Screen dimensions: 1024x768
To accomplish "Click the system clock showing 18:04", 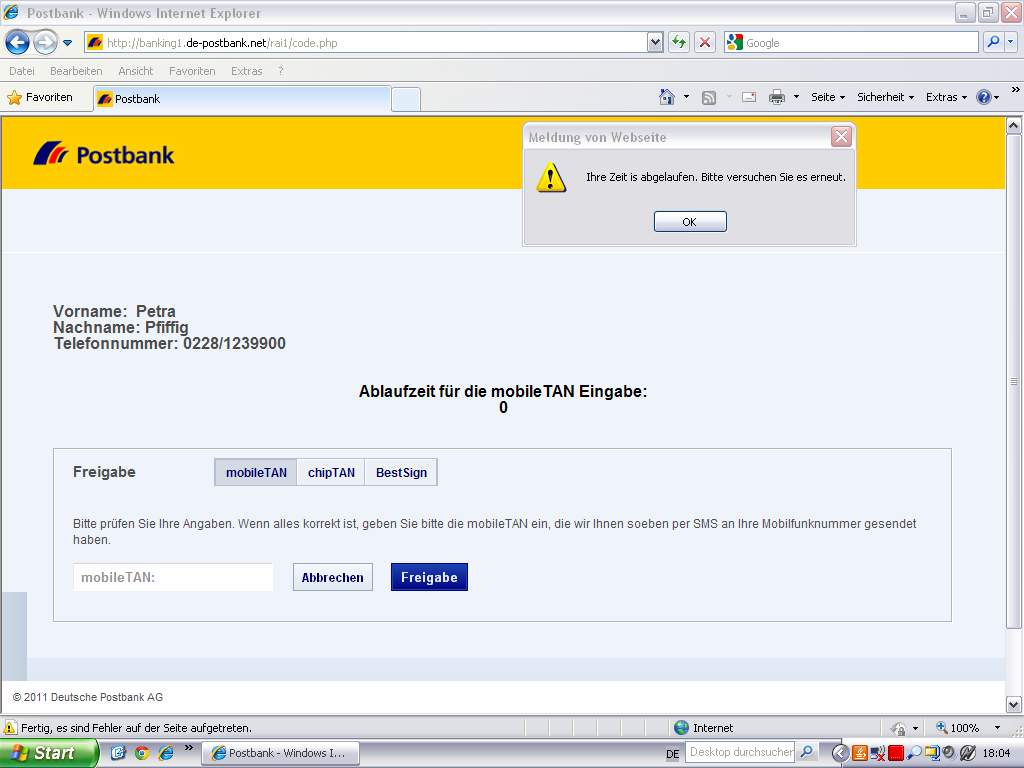I will [x=997, y=753].
